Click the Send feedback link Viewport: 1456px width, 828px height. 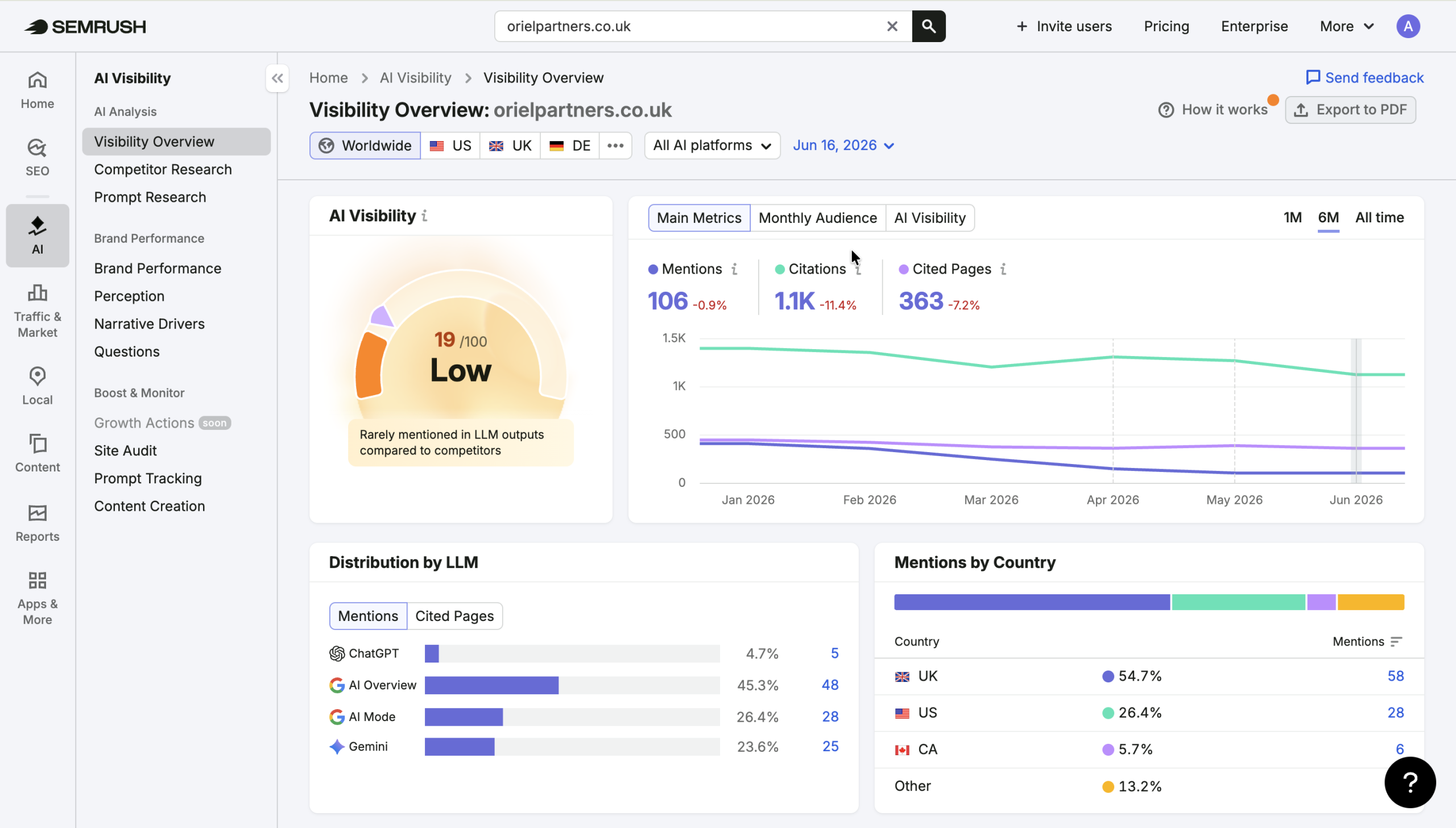coord(1364,78)
